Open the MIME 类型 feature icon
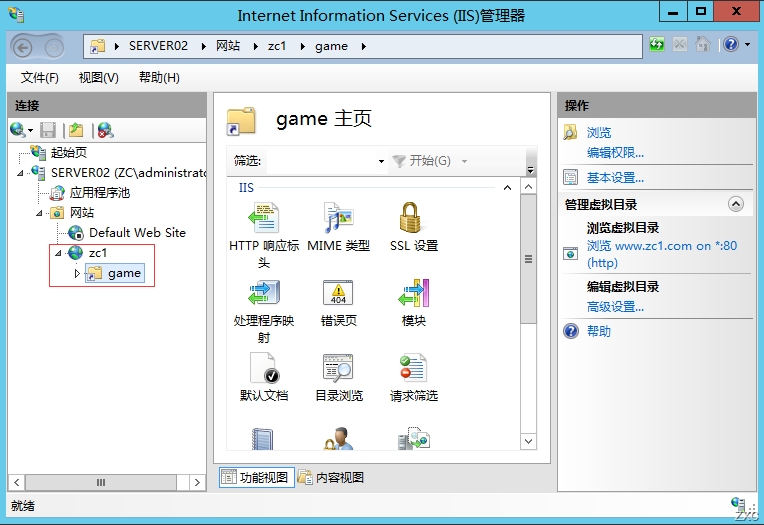764x525 pixels. pyautogui.click(x=339, y=218)
